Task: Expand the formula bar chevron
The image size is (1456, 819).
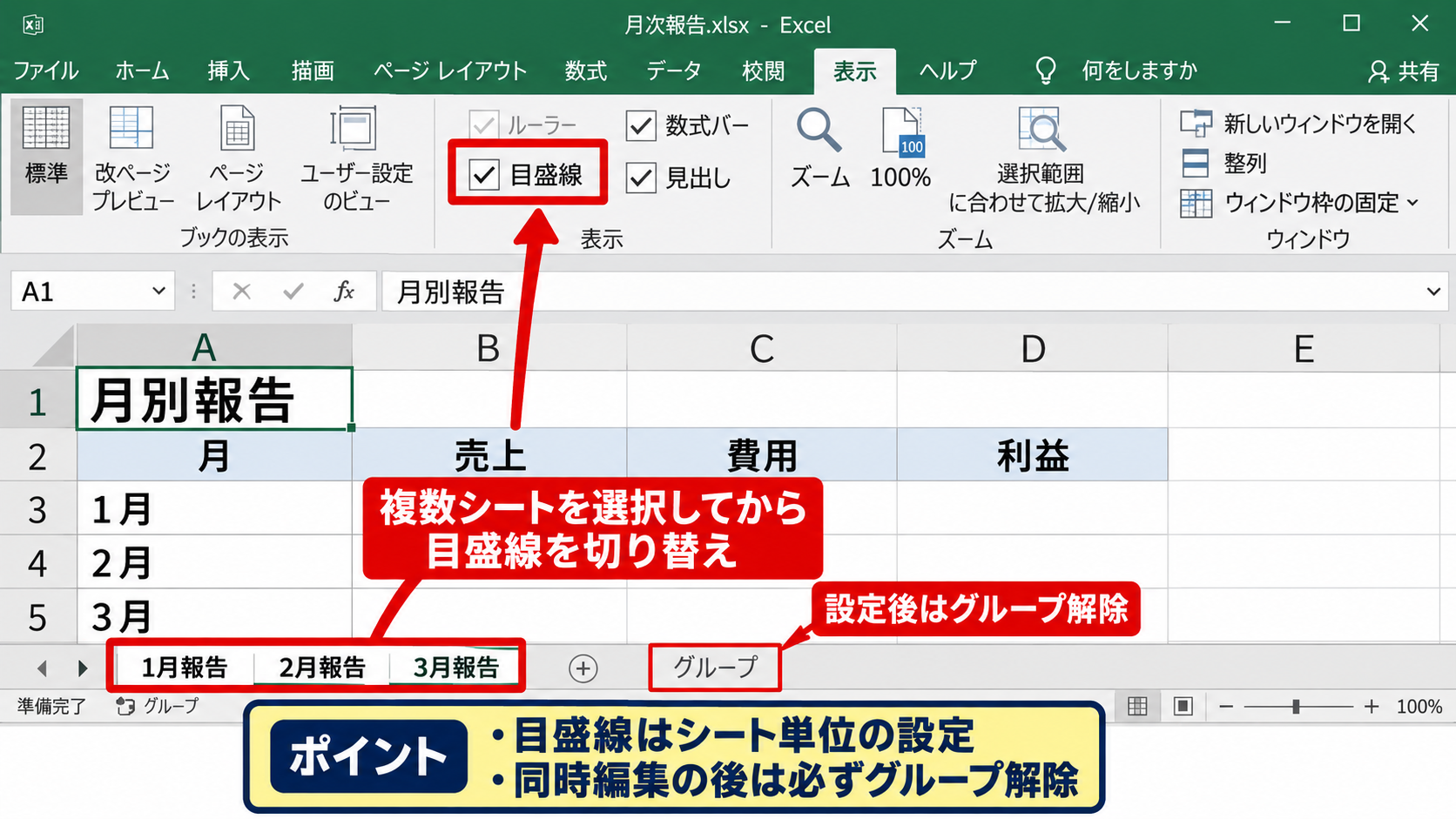Action: [1433, 292]
